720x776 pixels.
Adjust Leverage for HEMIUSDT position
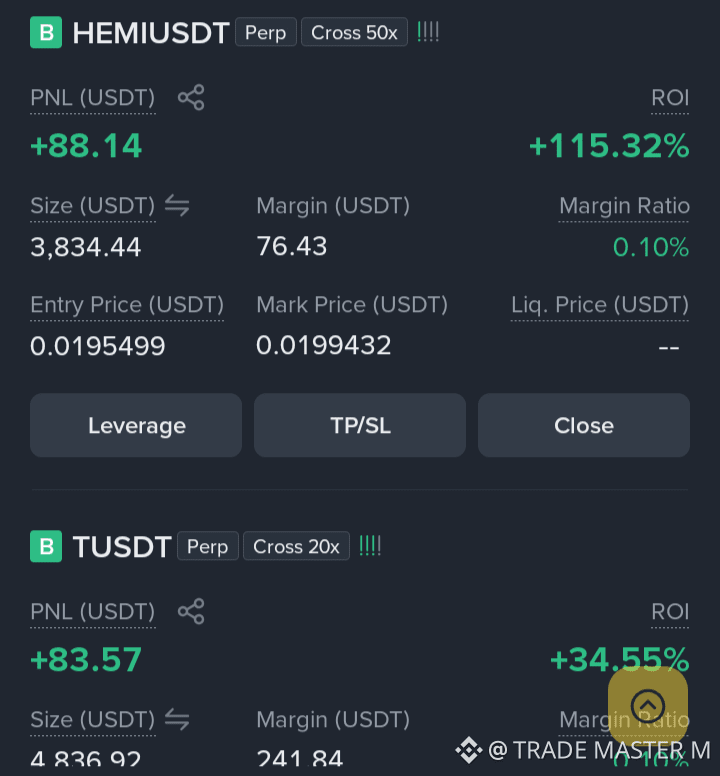(x=136, y=425)
